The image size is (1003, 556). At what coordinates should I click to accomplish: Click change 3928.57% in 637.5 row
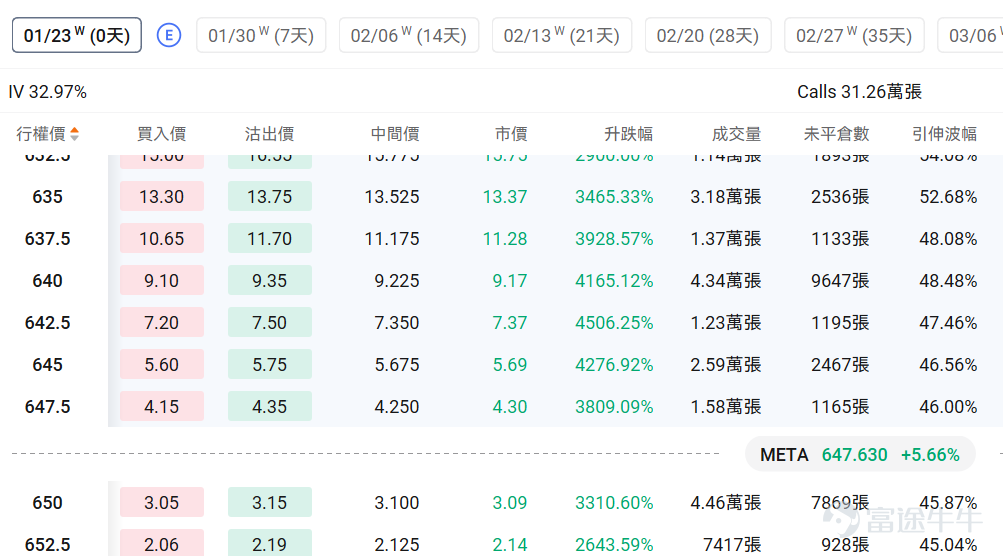point(614,239)
